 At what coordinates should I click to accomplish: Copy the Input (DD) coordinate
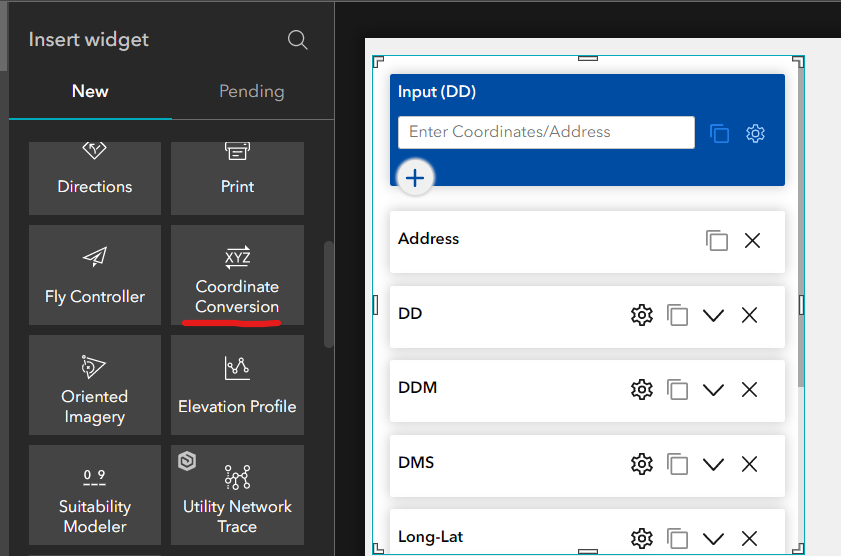(x=719, y=133)
